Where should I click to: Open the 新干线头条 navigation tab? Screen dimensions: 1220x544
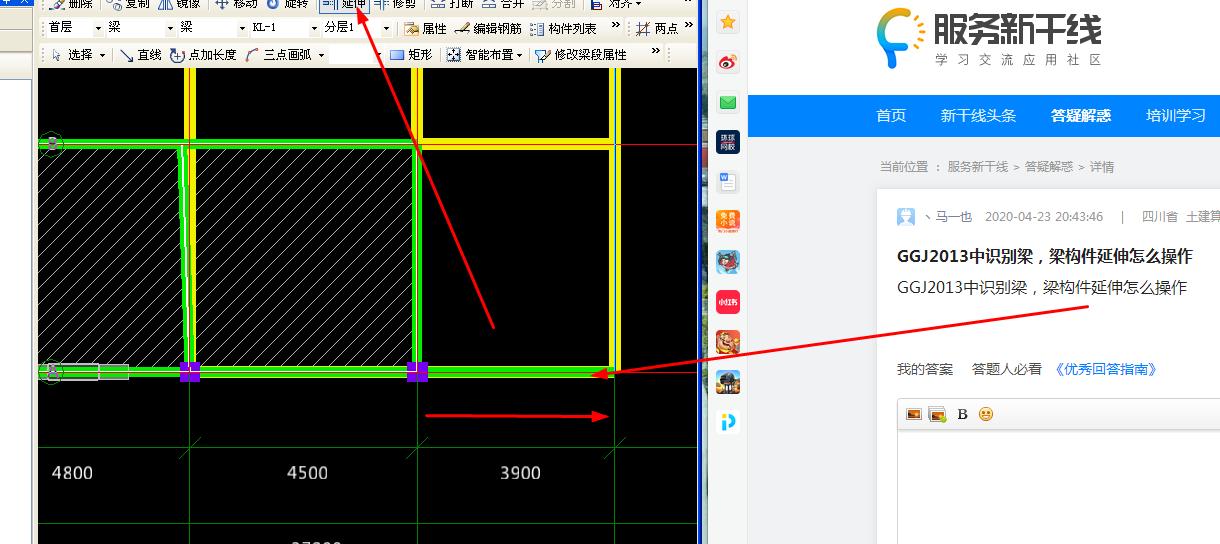[x=978, y=116]
